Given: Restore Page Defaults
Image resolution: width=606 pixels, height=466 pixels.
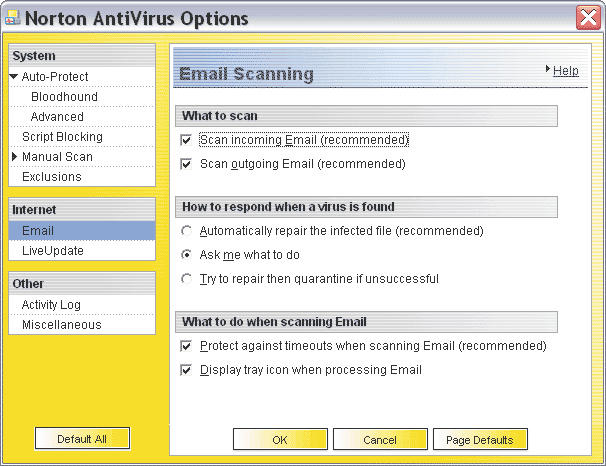Looking at the screenshot, I should click(x=480, y=439).
